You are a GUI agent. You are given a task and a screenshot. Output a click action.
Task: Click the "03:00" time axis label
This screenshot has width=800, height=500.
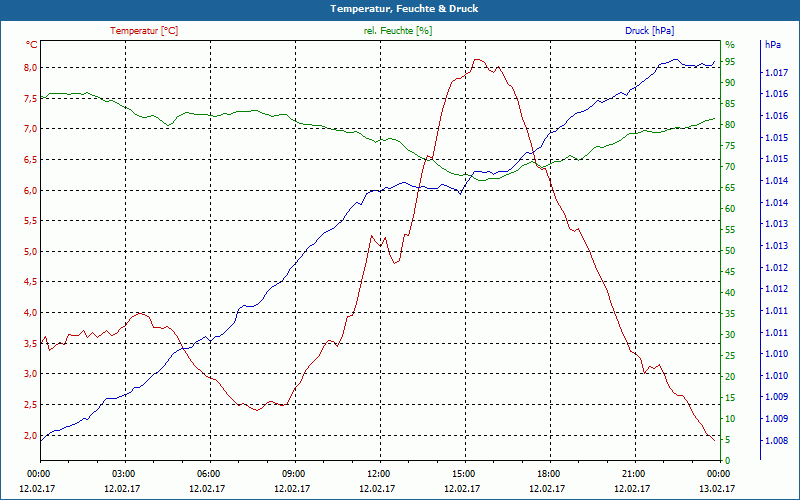point(123,473)
